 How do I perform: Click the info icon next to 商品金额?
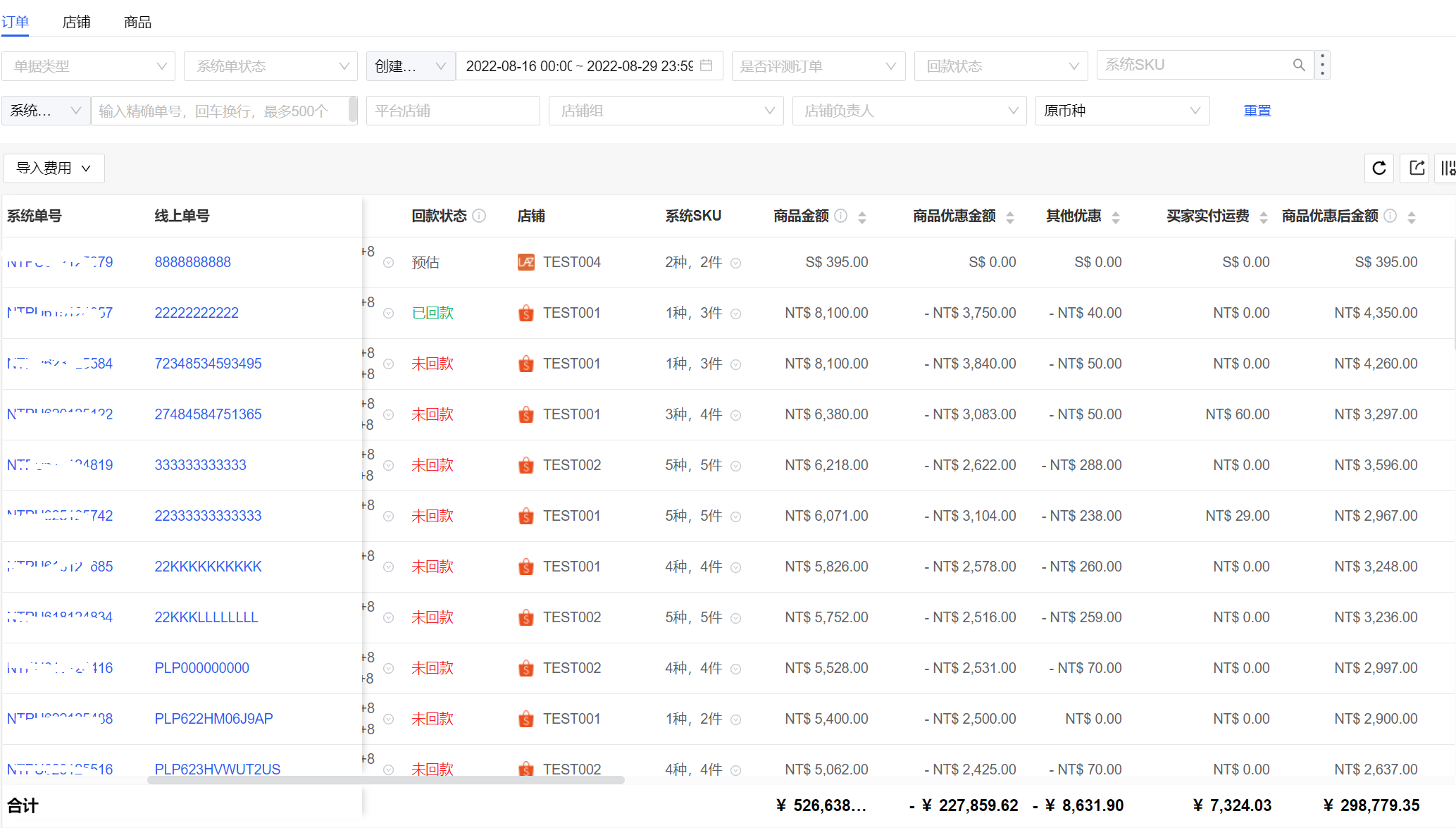[841, 216]
